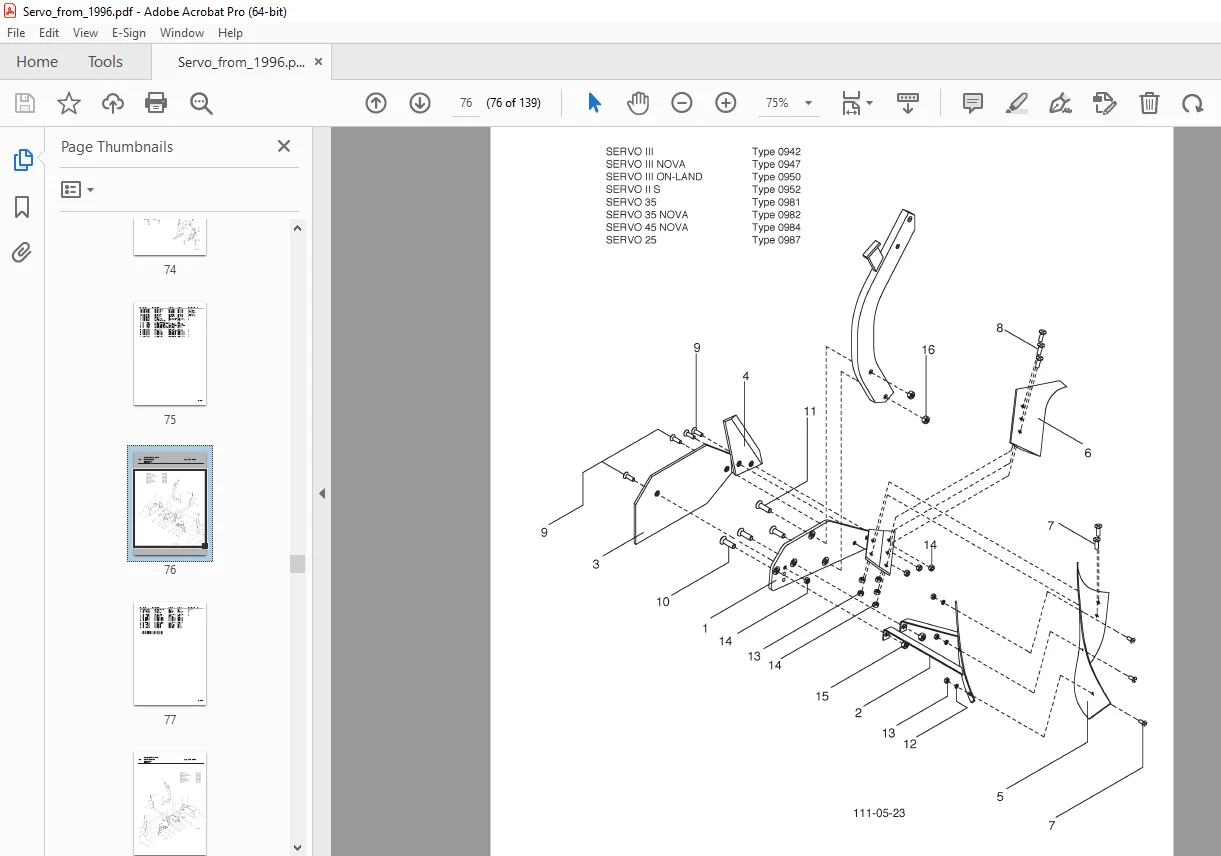Click part label 11 in the diagram
This screenshot has height=856, width=1221.
tap(810, 411)
